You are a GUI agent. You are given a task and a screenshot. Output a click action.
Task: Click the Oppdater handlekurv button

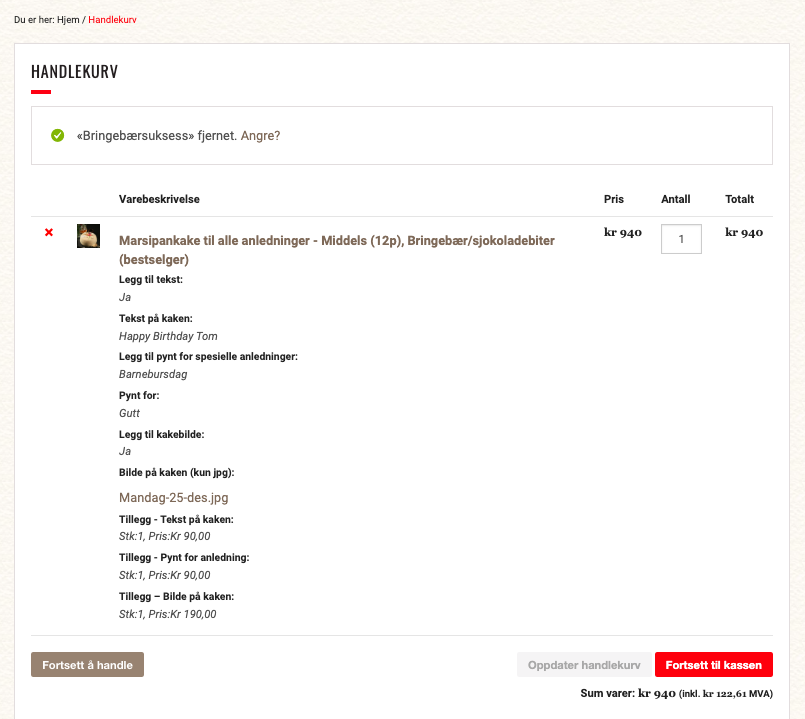click(583, 665)
